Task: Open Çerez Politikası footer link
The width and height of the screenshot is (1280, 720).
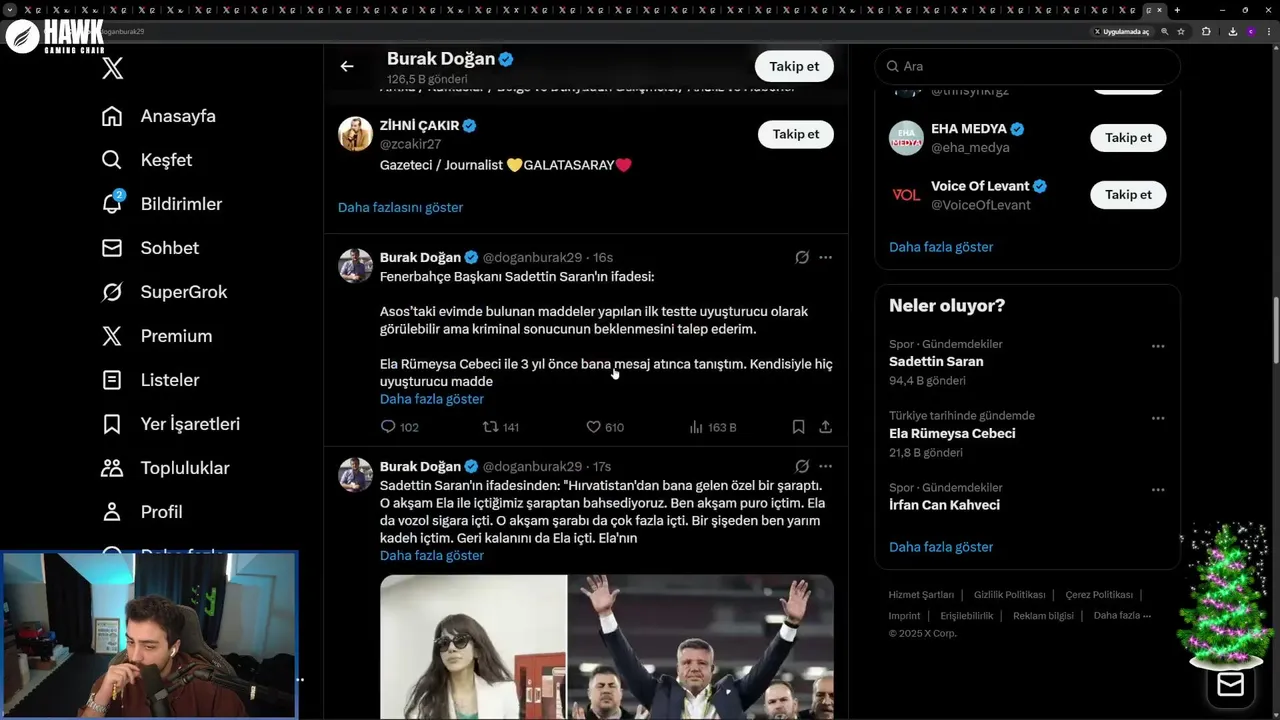Action: point(1099,595)
